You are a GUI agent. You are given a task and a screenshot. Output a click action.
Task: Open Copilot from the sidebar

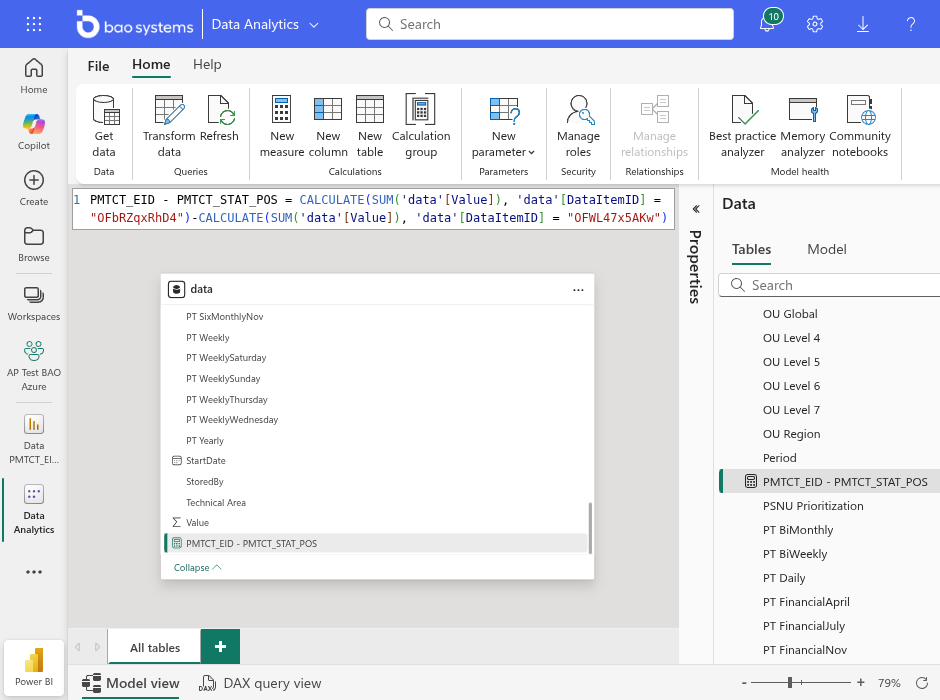[34, 132]
